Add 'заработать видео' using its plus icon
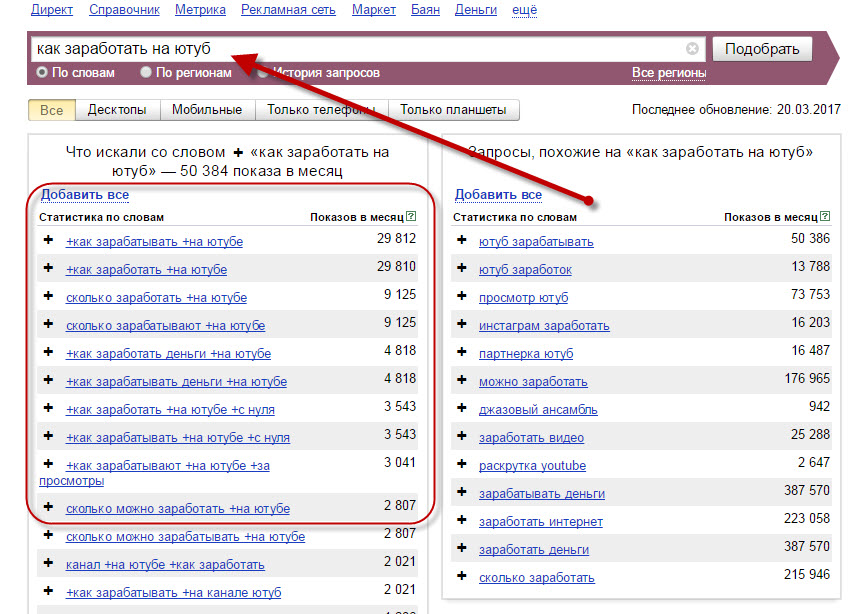856x614 pixels. [x=462, y=436]
